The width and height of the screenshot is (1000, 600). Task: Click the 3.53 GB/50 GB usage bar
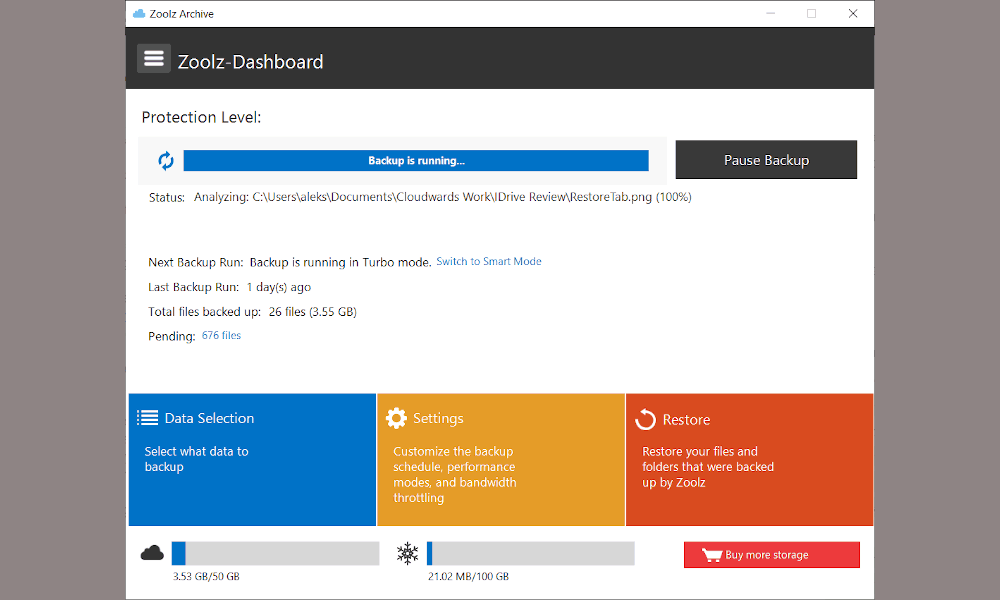tap(276, 553)
